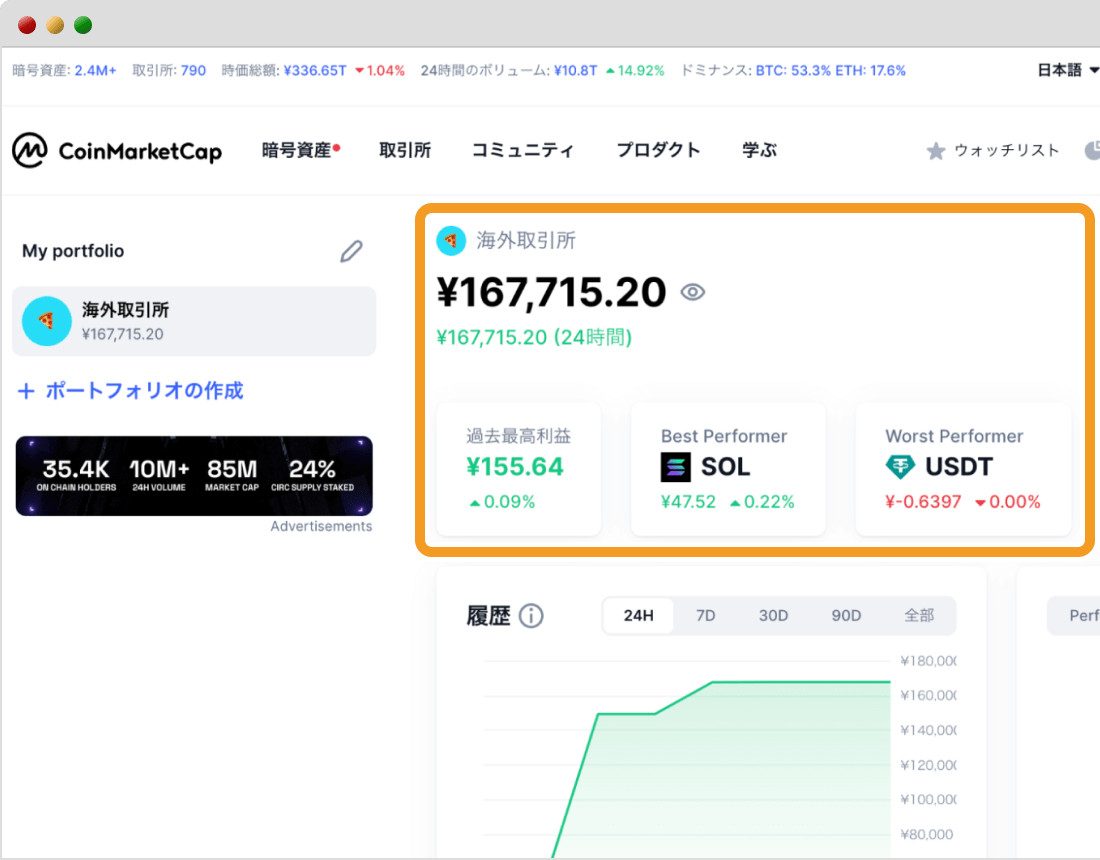Image resolution: width=1100 pixels, height=860 pixels.
Task: Open the 日本語 language dropdown
Action: coord(1067,70)
